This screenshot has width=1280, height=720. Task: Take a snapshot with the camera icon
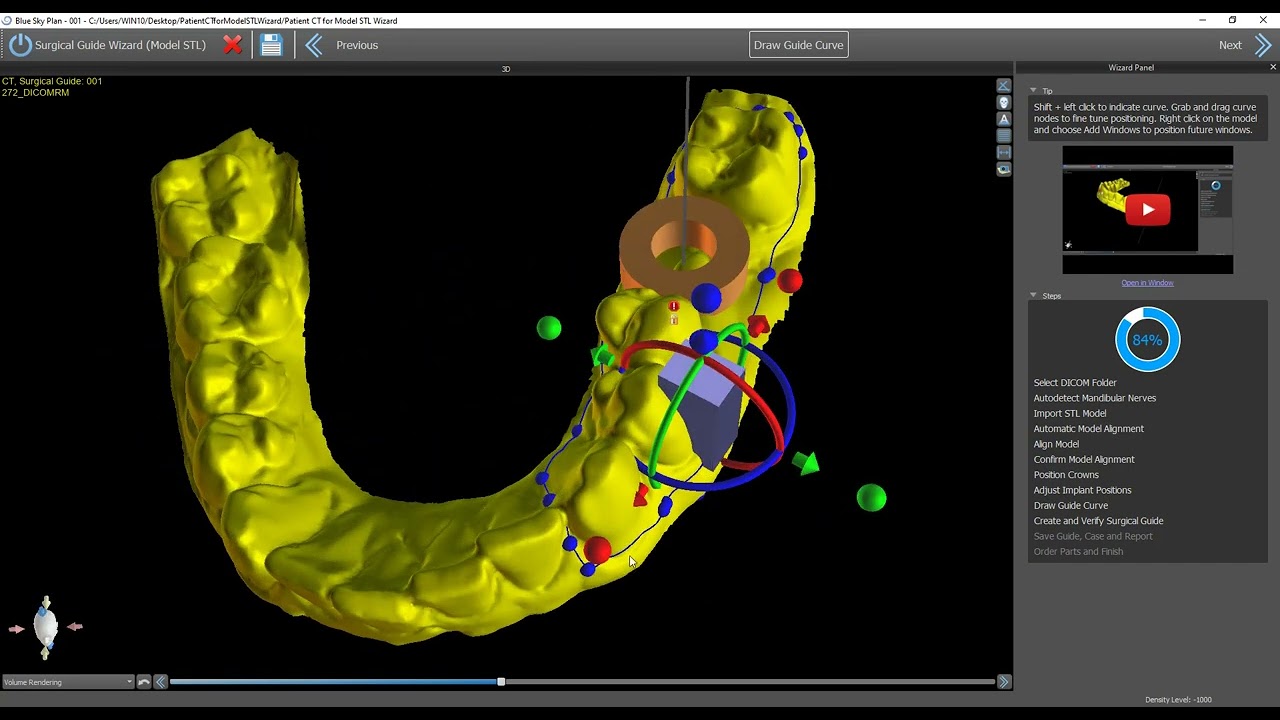point(1004,169)
